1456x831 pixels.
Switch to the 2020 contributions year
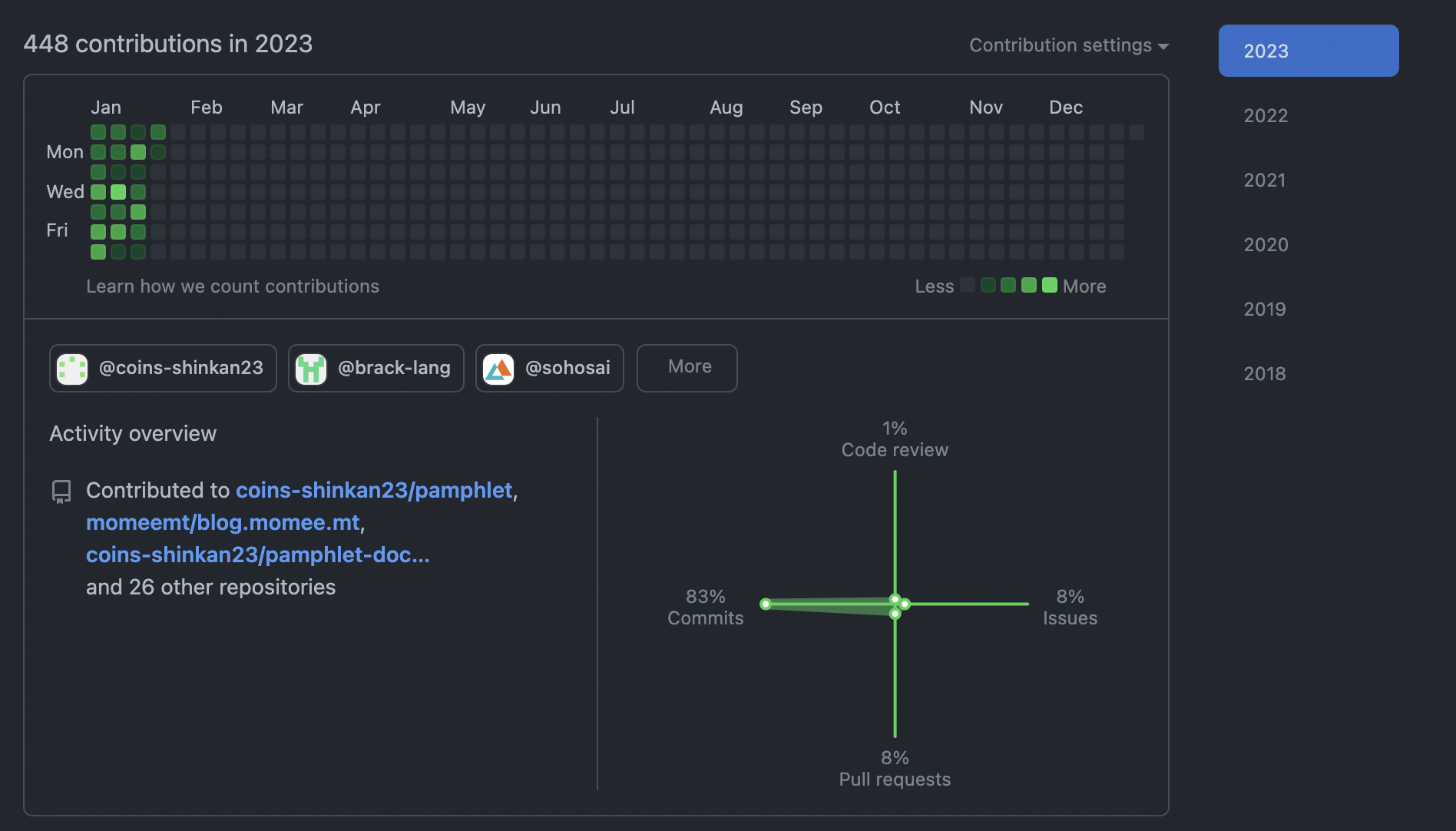pos(1266,244)
